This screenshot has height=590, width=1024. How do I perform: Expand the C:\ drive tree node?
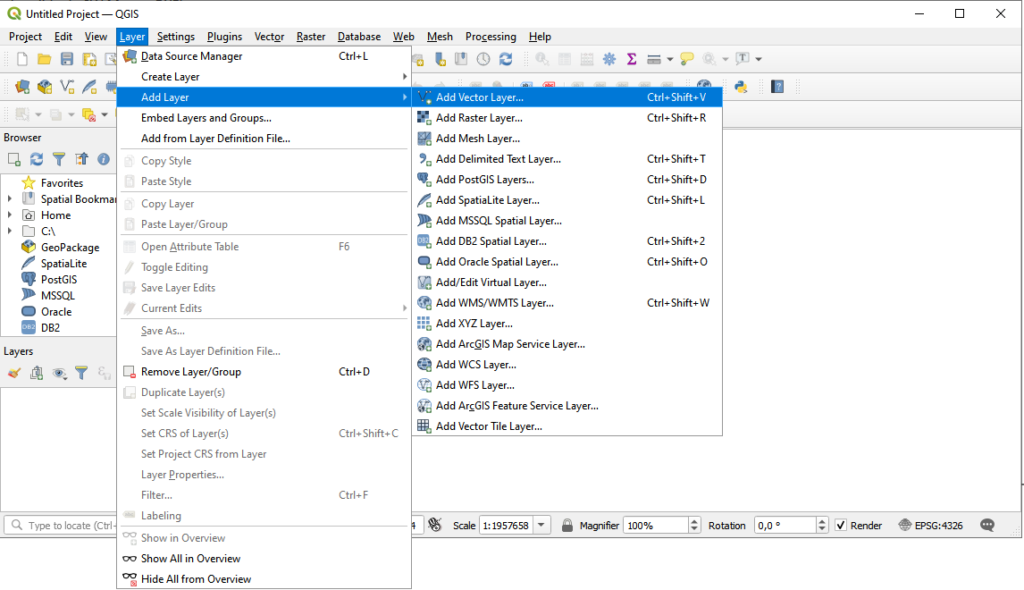point(9,231)
